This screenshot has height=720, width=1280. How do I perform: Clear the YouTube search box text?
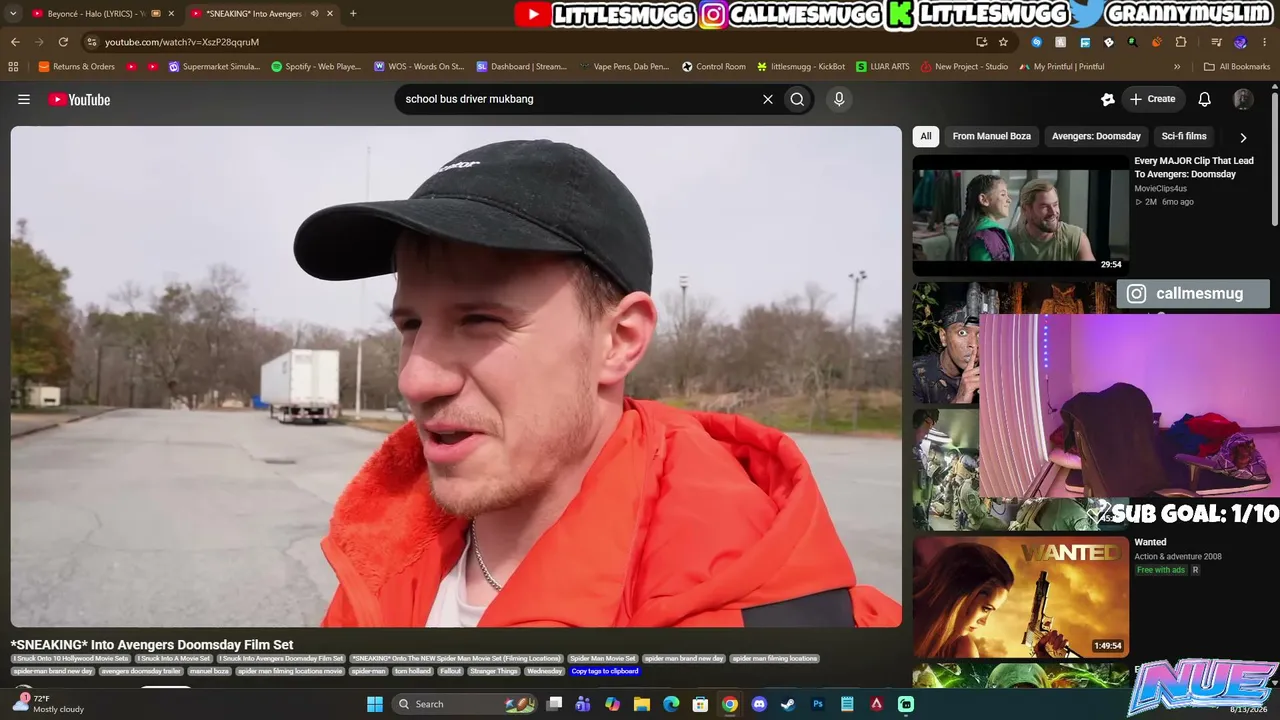click(x=768, y=99)
